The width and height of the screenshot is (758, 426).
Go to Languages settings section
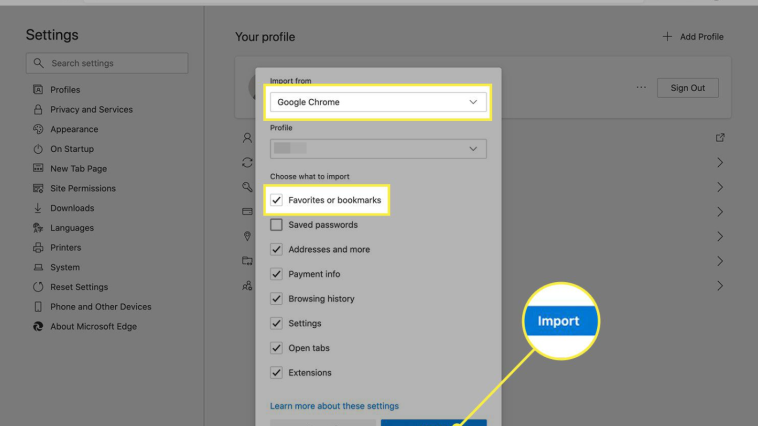pos(72,228)
